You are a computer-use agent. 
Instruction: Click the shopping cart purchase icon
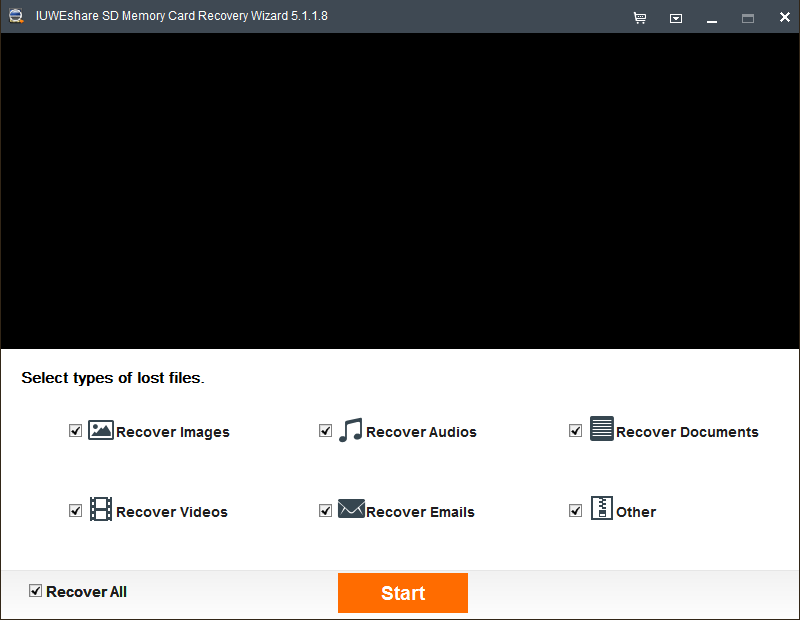640,17
